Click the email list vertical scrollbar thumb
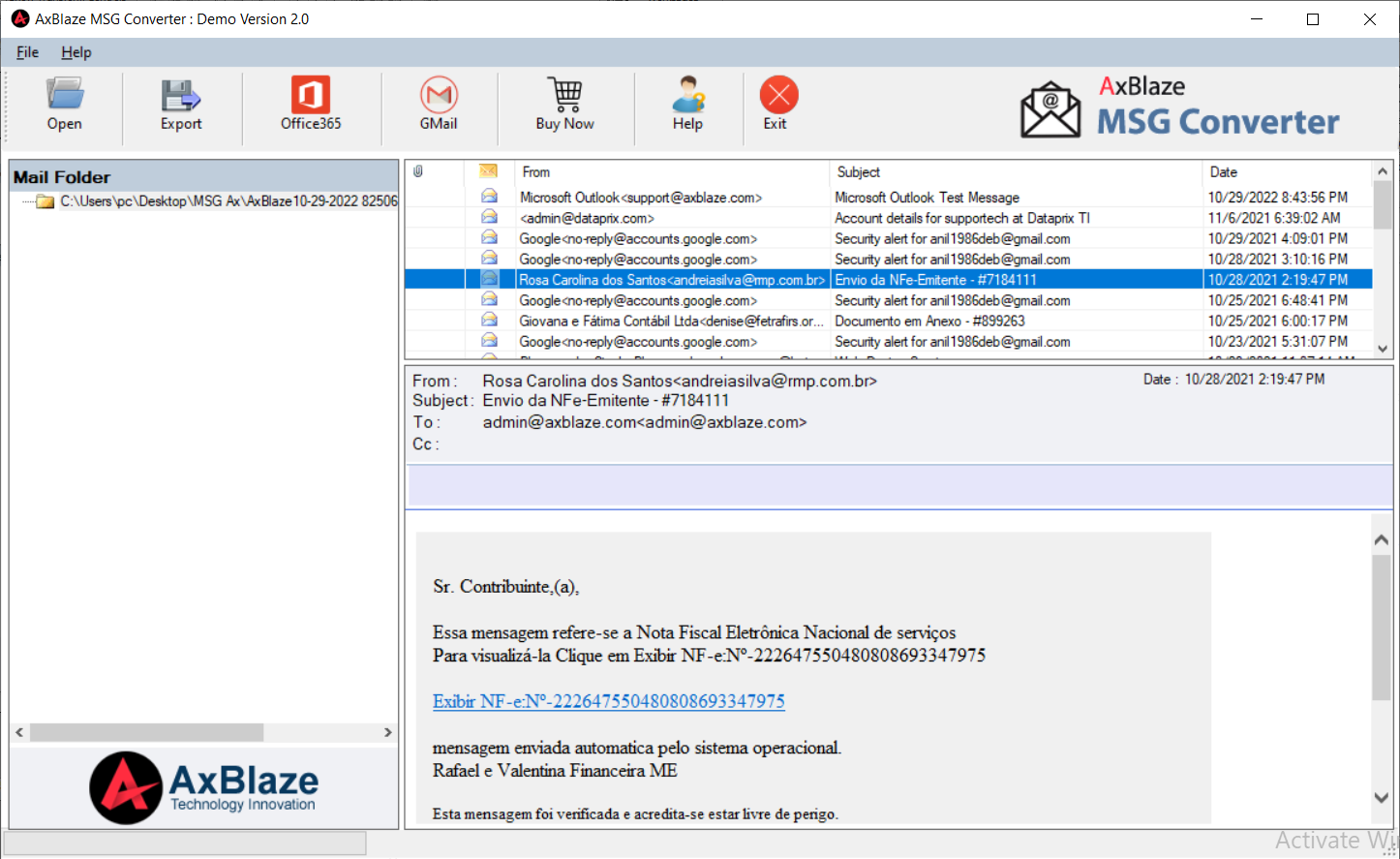 pos(1383,205)
